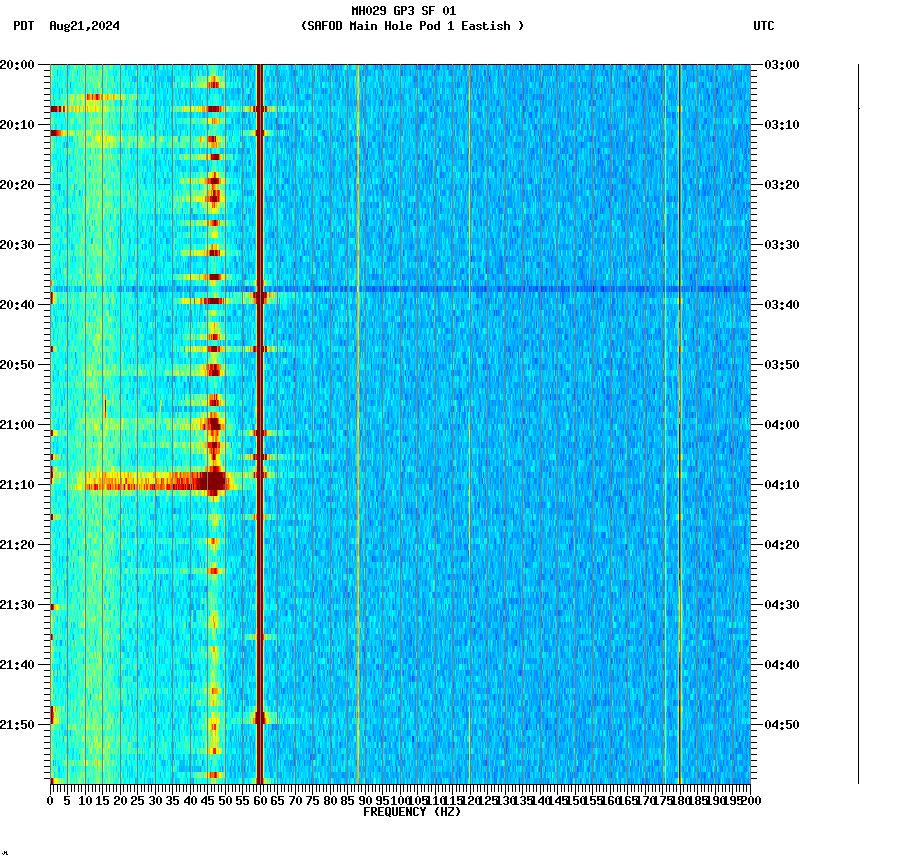The width and height of the screenshot is (902, 864).
Task: Click the UTC timezone label
Action: point(765,27)
